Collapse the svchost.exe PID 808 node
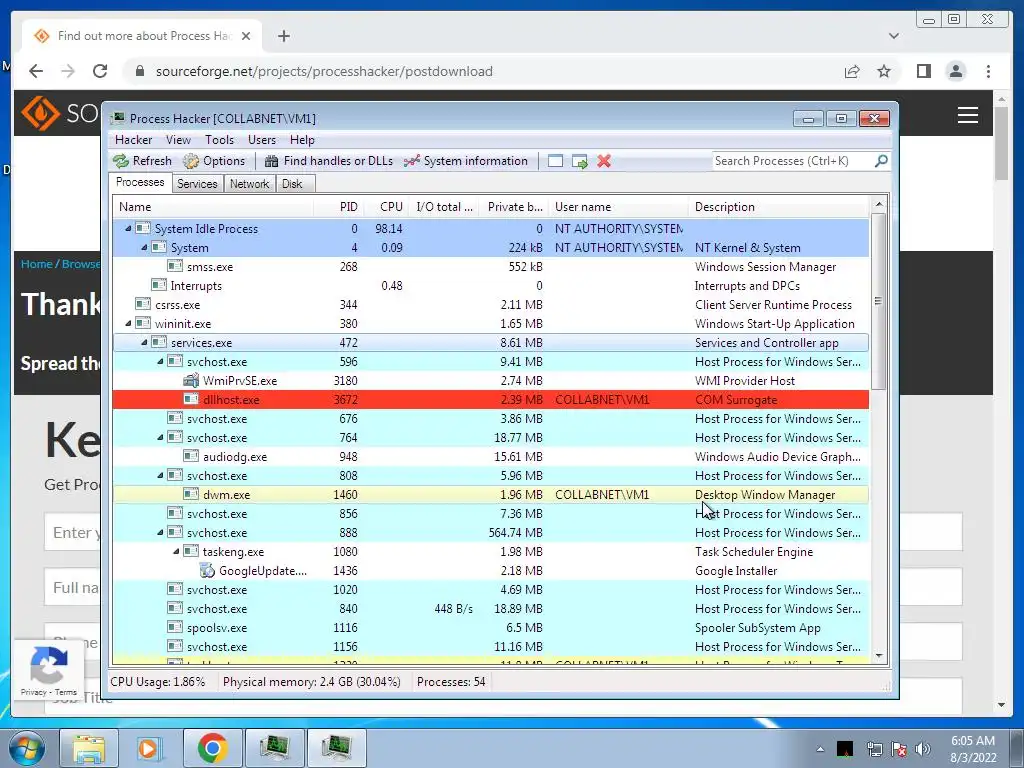The width and height of the screenshot is (1024, 768). pos(160,475)
